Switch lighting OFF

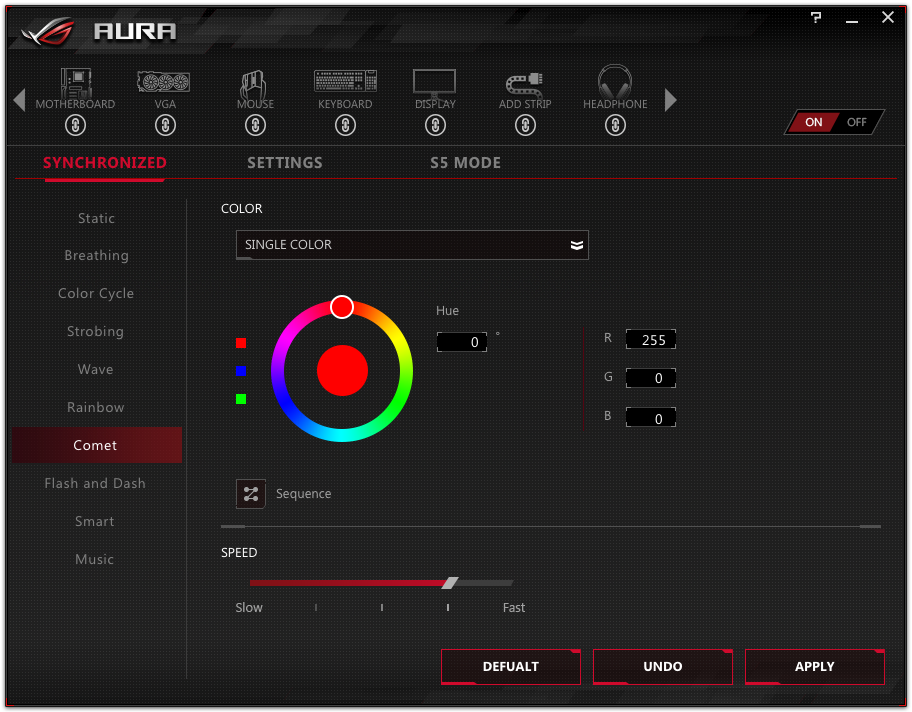[x=857, y=122]
